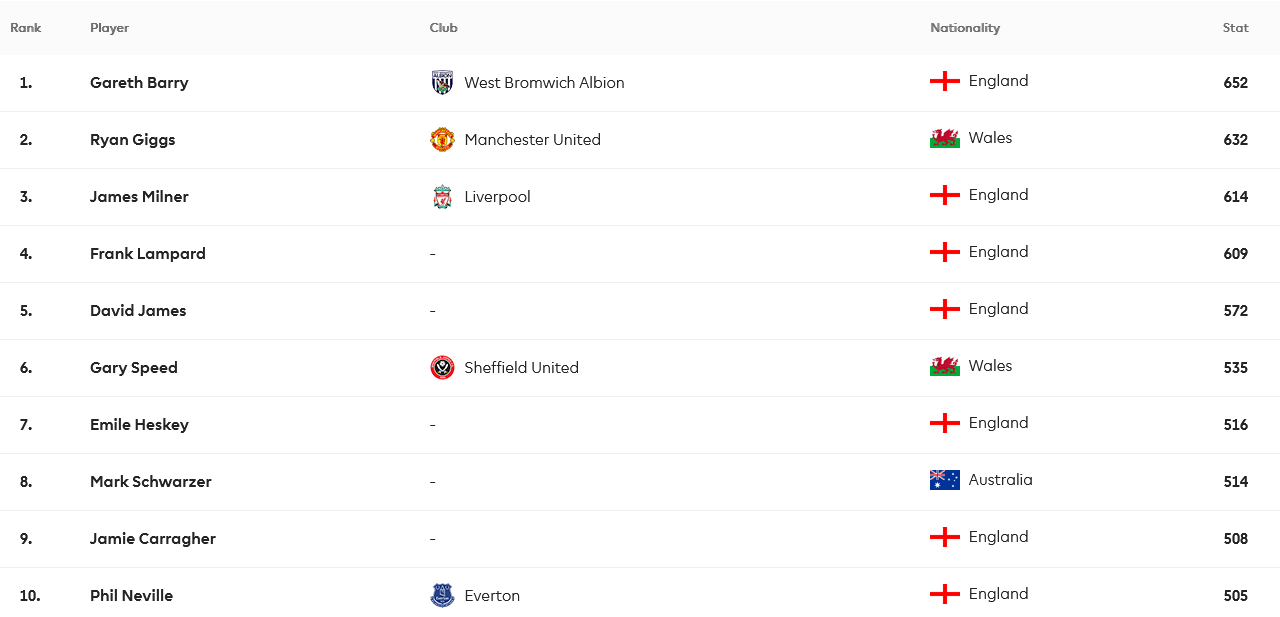
Task: Open Gareth Barry's player profile
Action: pyautogui.click(x=139, y=83)
